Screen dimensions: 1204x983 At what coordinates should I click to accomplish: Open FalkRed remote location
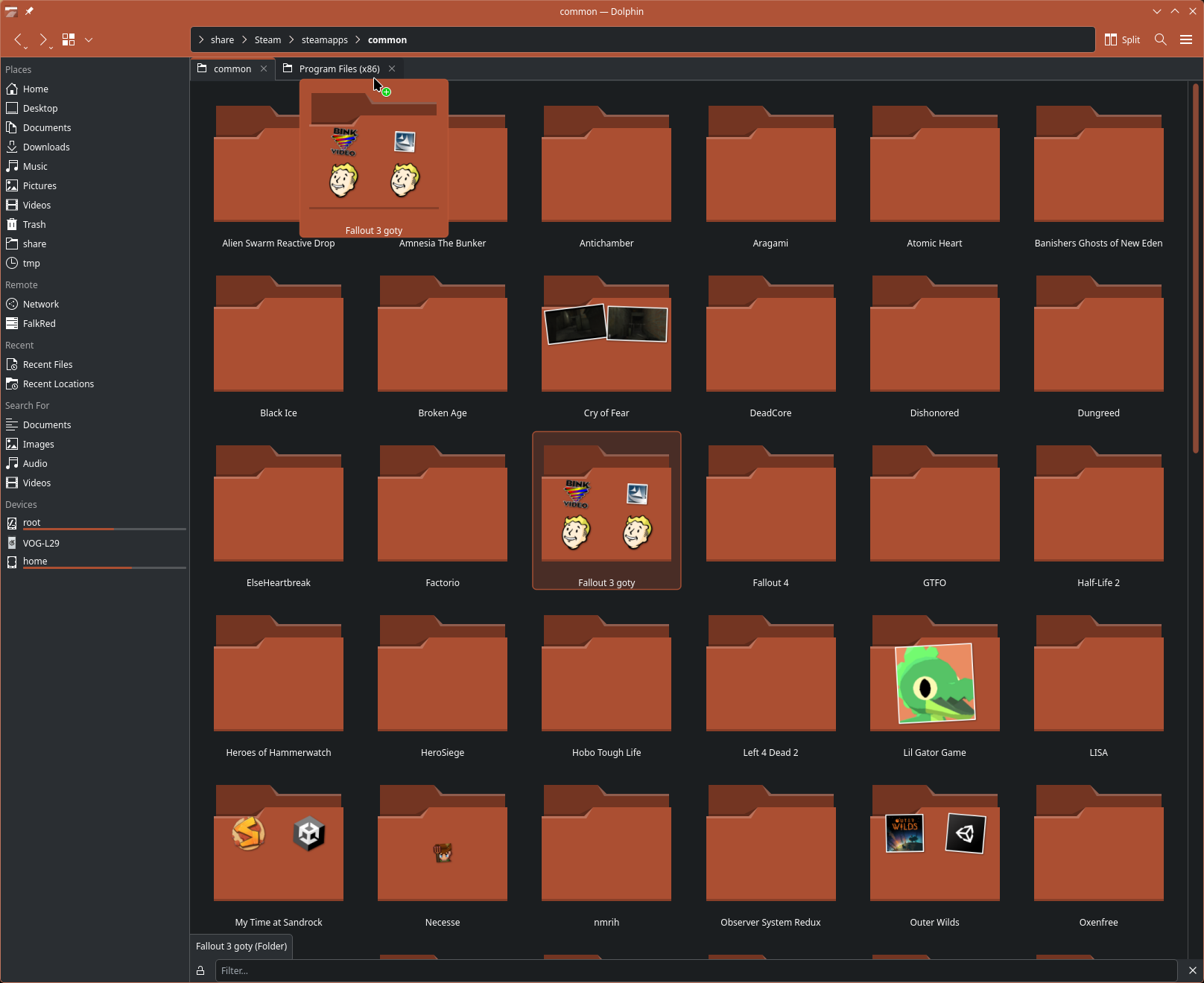click(95, 323)
